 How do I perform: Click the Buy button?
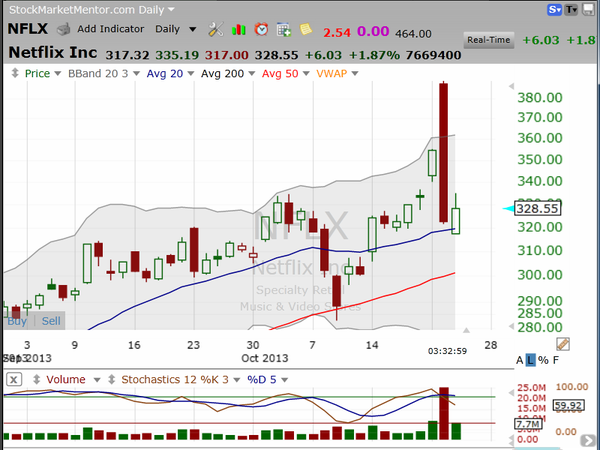point(17,321)
